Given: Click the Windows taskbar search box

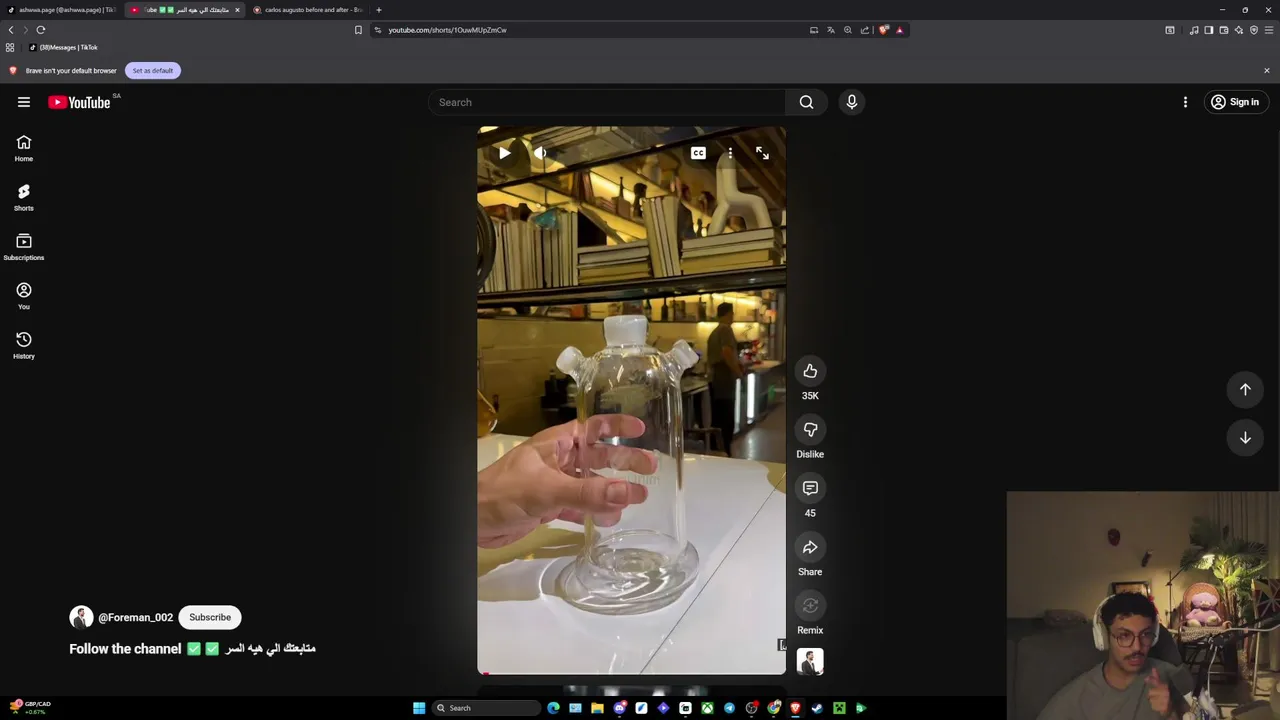Looking at the screenshot, I should pos(486,708).
